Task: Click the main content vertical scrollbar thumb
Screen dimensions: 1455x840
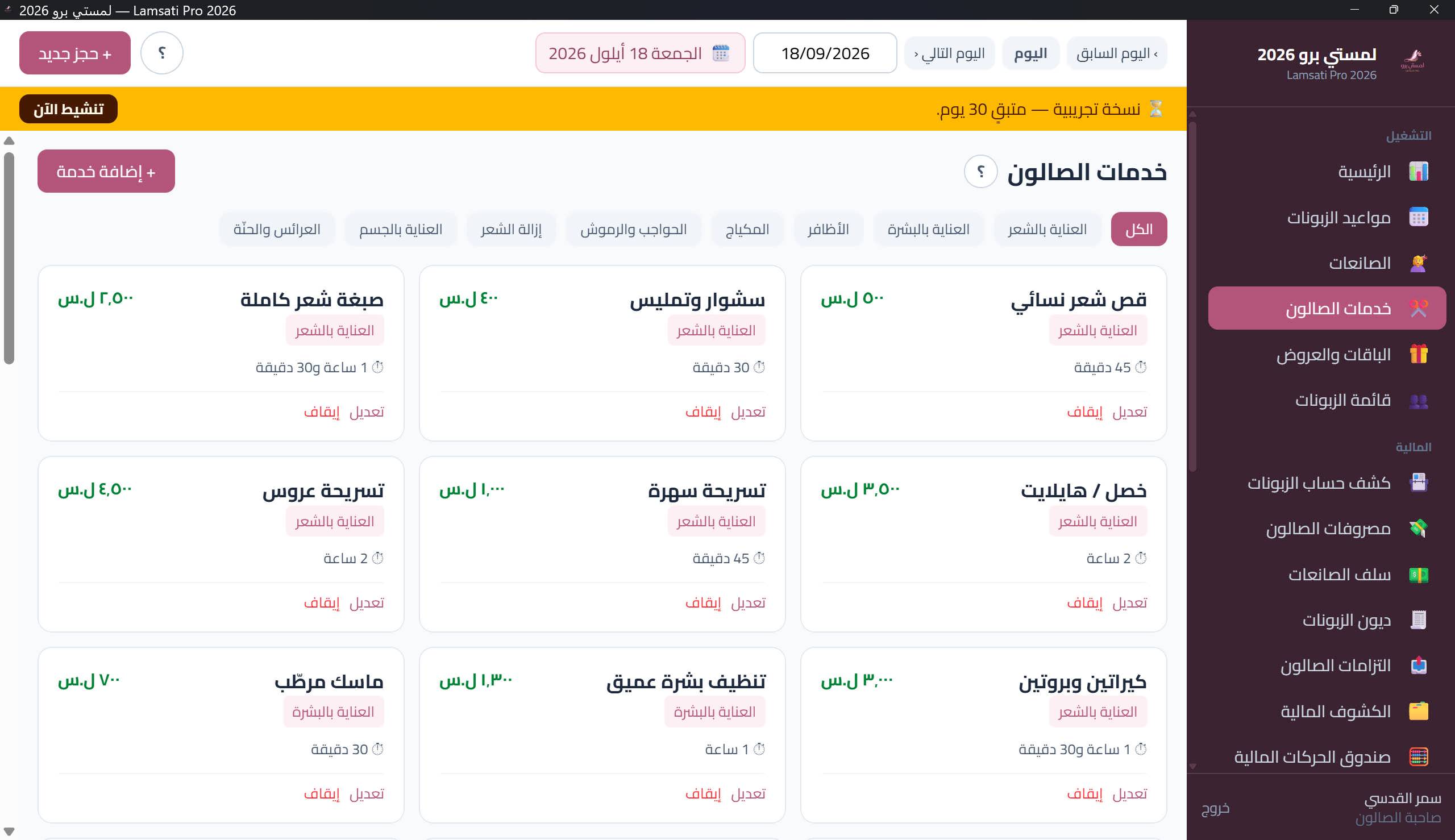Action: [9, 258]
